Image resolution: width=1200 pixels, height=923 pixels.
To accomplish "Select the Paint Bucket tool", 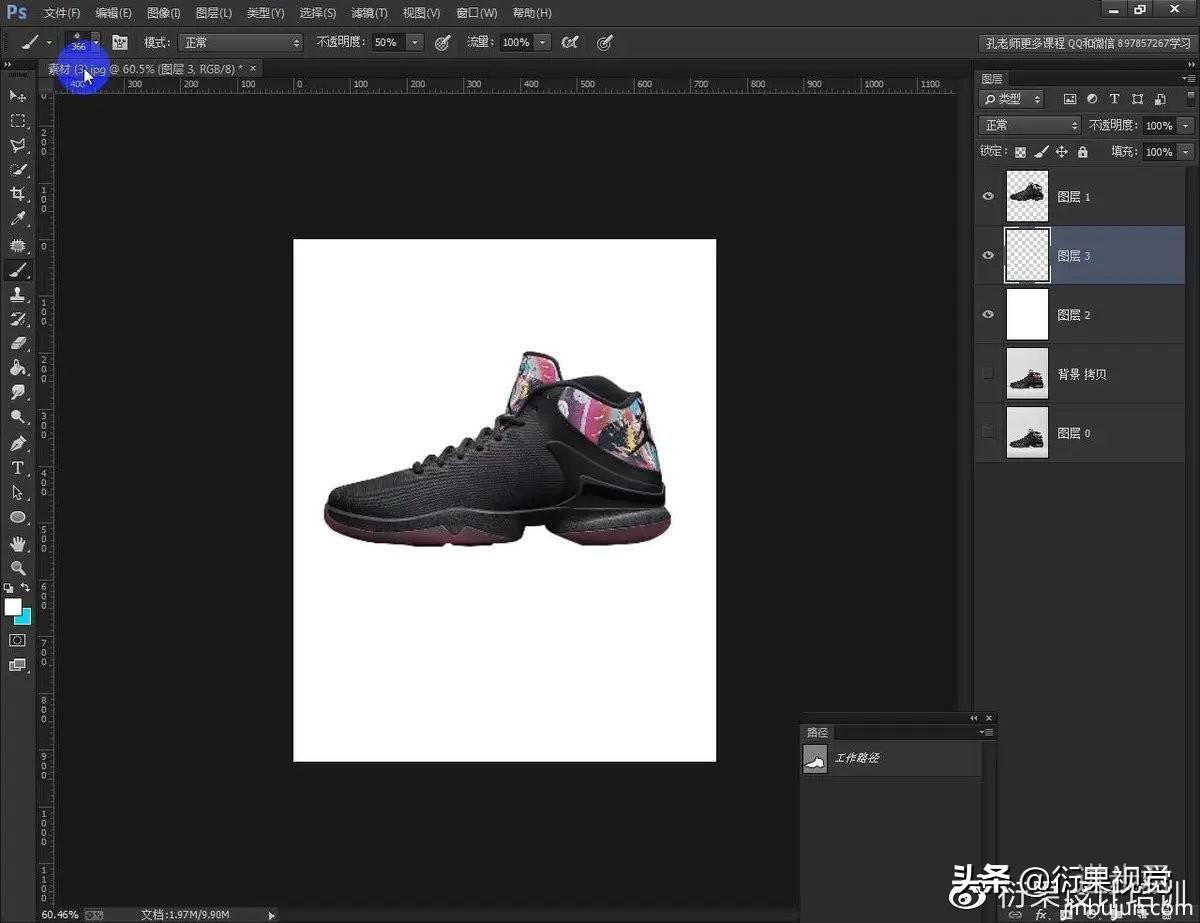I will (x=17, y=368).
